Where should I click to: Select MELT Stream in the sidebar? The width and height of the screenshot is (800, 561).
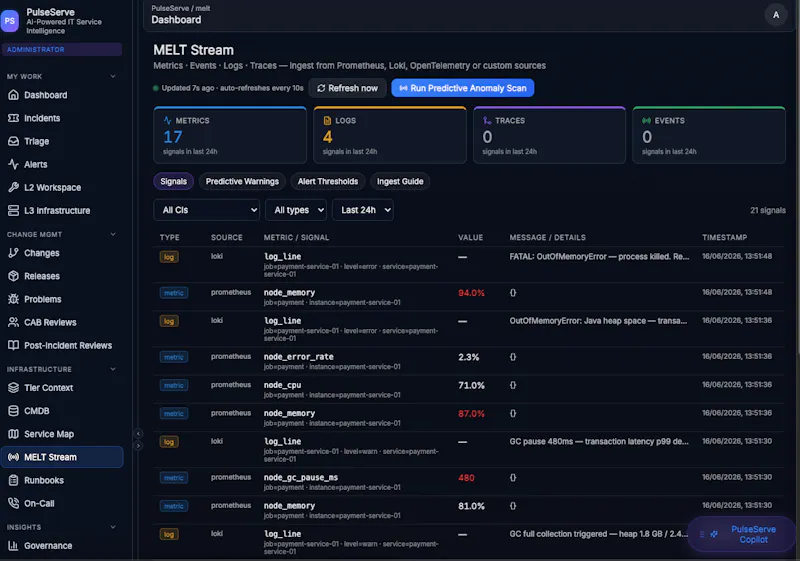click(x=62, y=457)
